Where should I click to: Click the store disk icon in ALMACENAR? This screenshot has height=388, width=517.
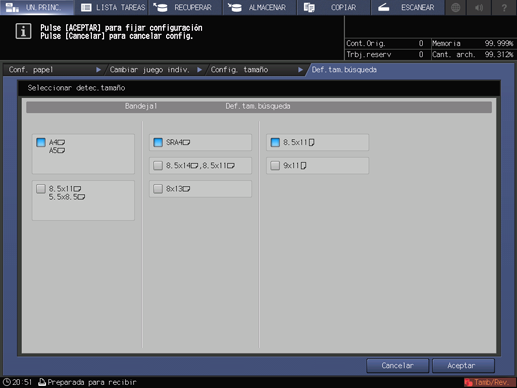(235, 7)
